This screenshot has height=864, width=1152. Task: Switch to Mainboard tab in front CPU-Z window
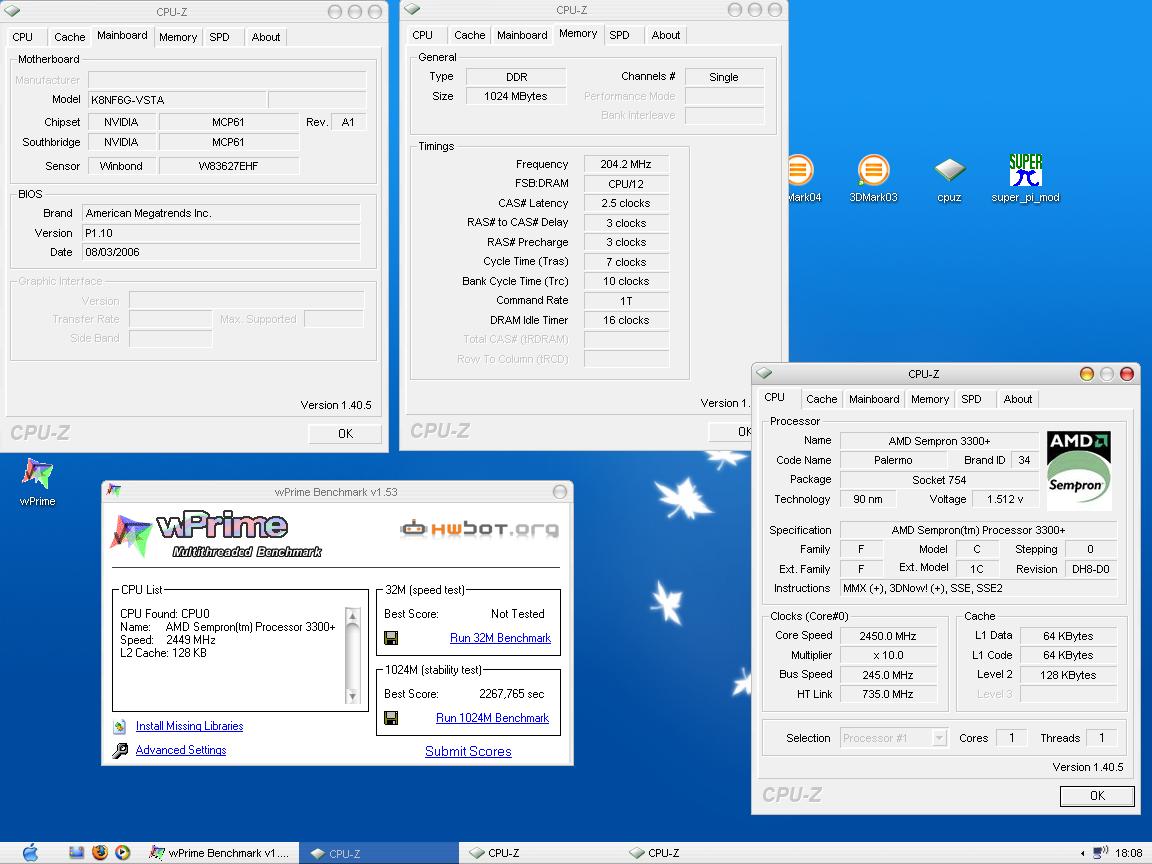[x=874, y=399]
